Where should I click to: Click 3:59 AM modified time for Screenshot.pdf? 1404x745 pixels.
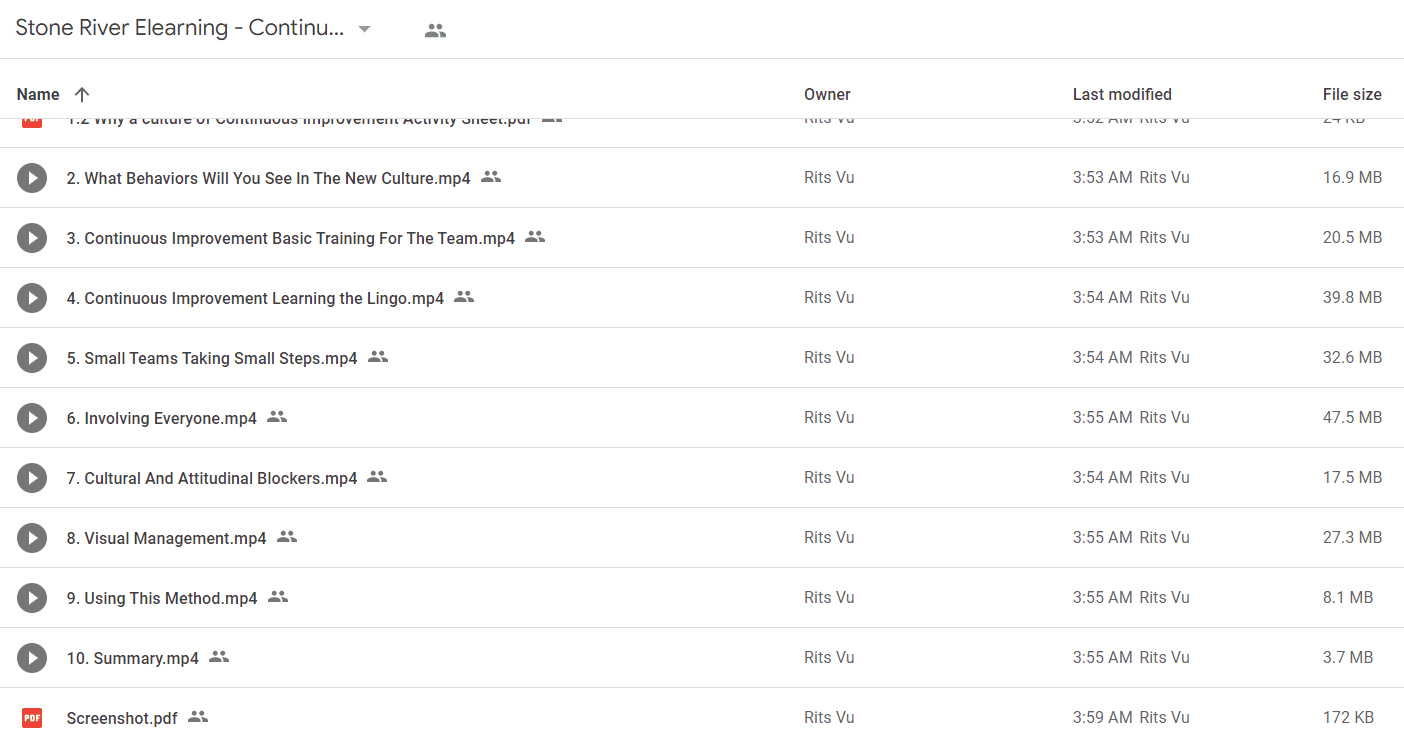[x=1102, y=718]
